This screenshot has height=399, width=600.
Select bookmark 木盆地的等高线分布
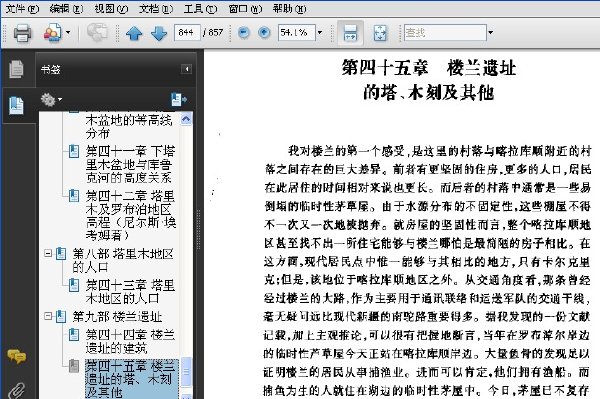(129, 126)
